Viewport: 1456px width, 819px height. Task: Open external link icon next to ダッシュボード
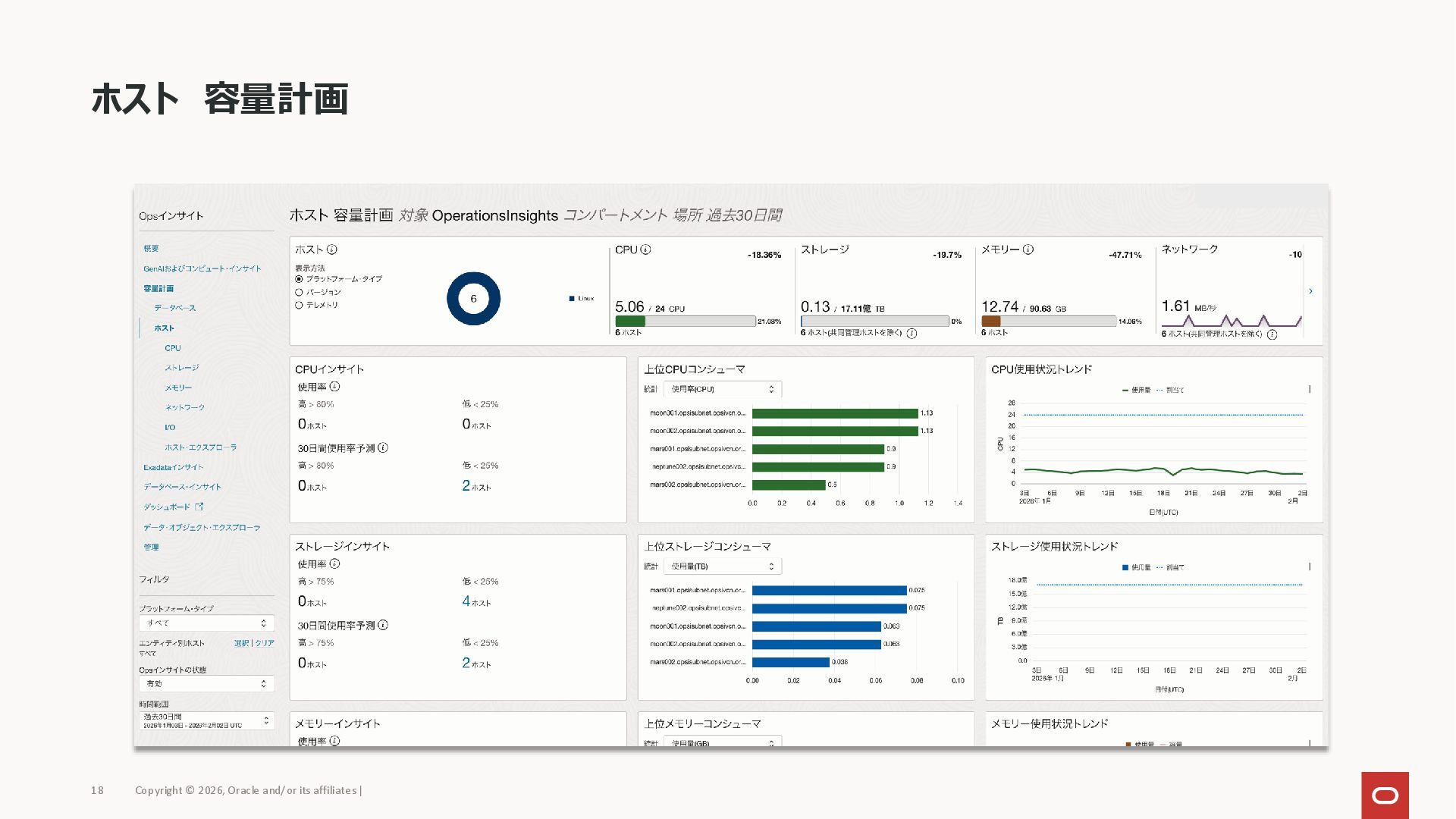[x=199, y=507]
